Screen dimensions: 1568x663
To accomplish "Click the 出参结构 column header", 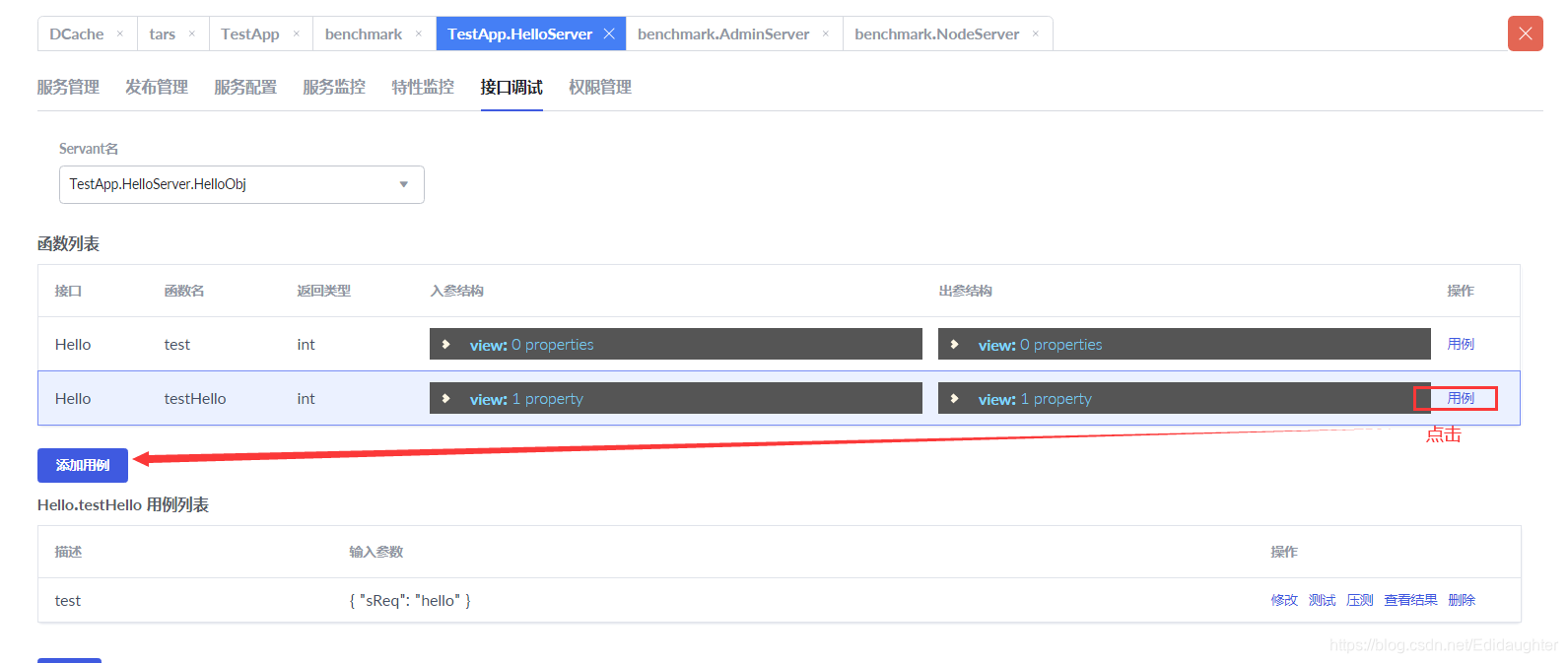I will pyautogui.click(x=965, y=291).
